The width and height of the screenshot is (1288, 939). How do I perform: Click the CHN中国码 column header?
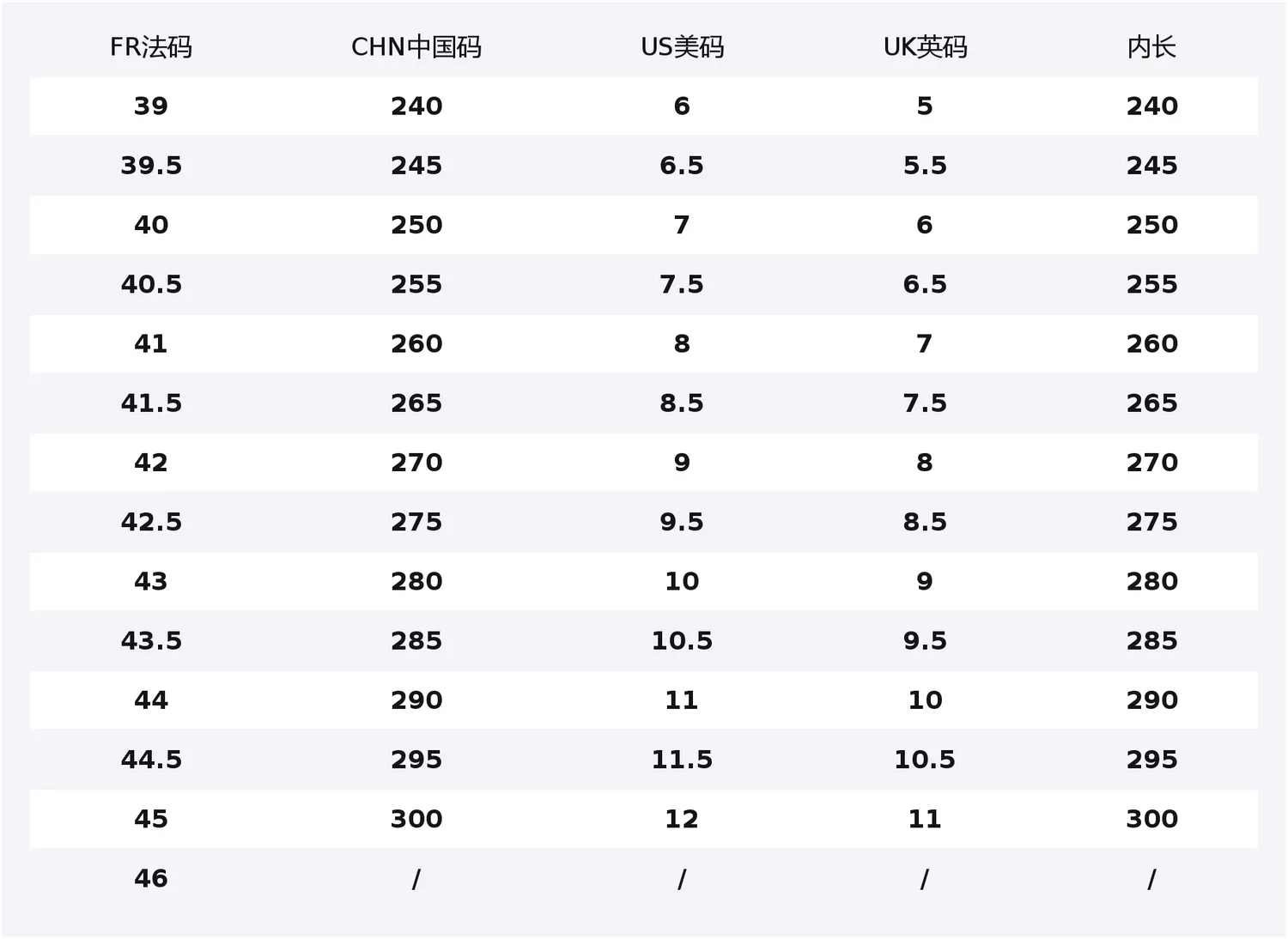[416, 47]
